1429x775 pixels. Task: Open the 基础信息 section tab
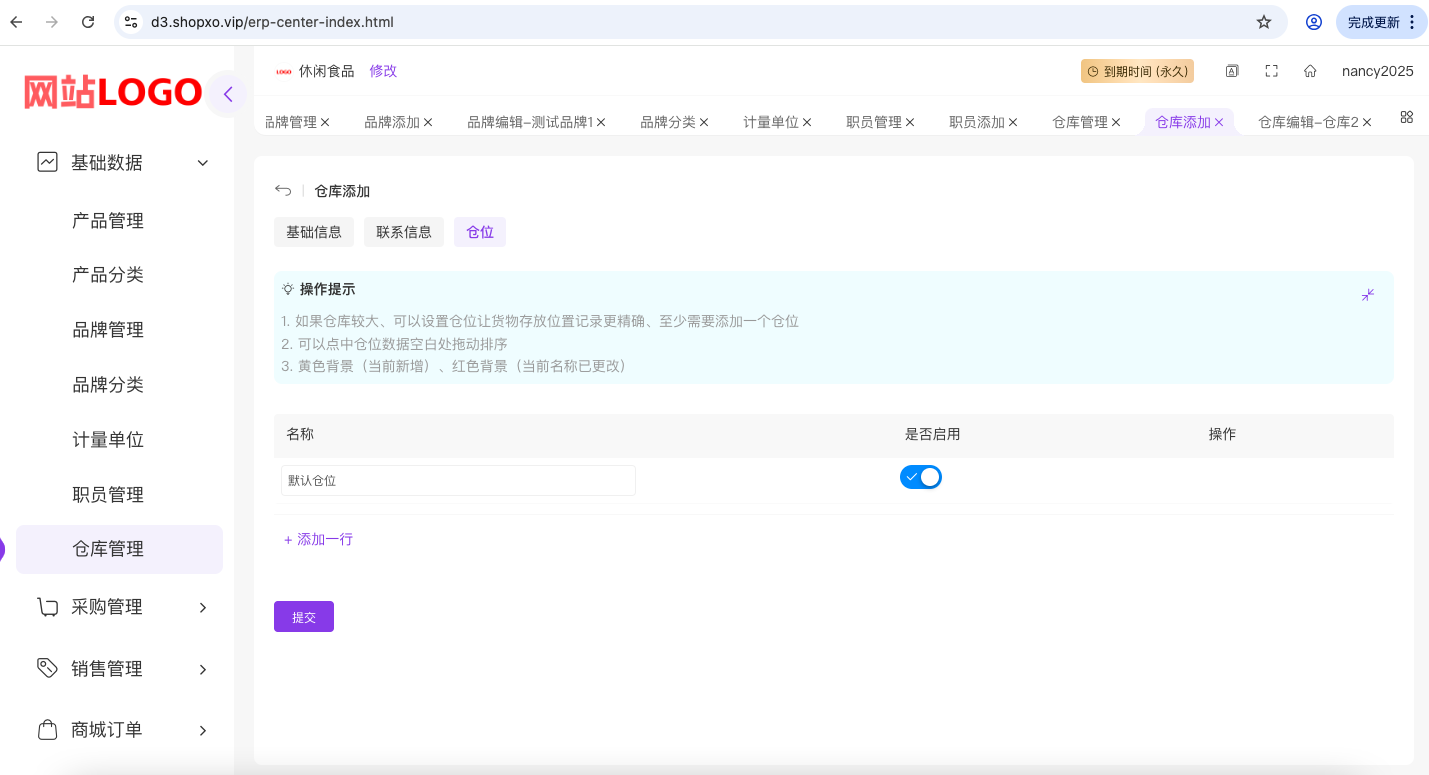click(314, 232)
